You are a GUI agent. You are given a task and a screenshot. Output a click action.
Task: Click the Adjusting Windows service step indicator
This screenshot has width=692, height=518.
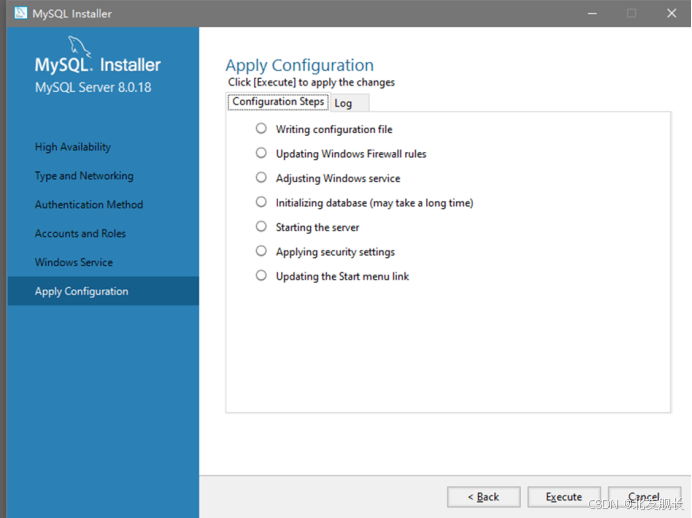(x=261, y=177)
